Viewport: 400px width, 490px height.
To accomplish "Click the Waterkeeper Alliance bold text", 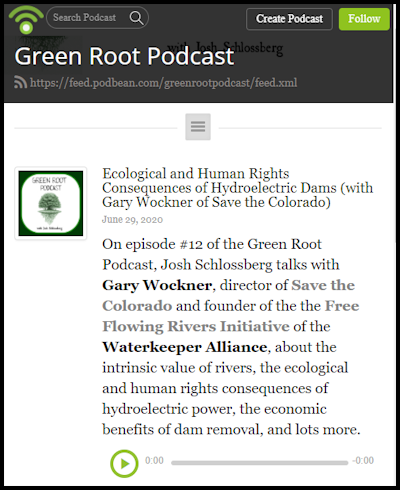I will click(184, 347).
